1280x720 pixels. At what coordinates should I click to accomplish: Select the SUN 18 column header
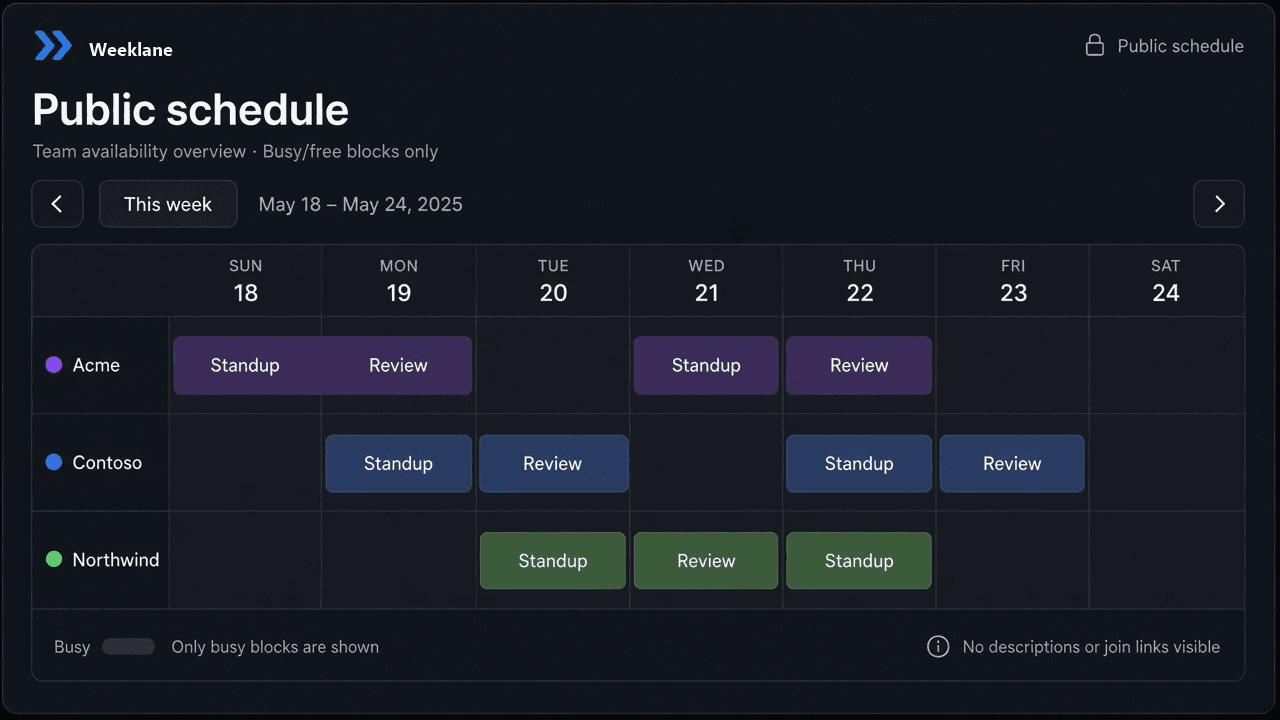pos(245,281)
